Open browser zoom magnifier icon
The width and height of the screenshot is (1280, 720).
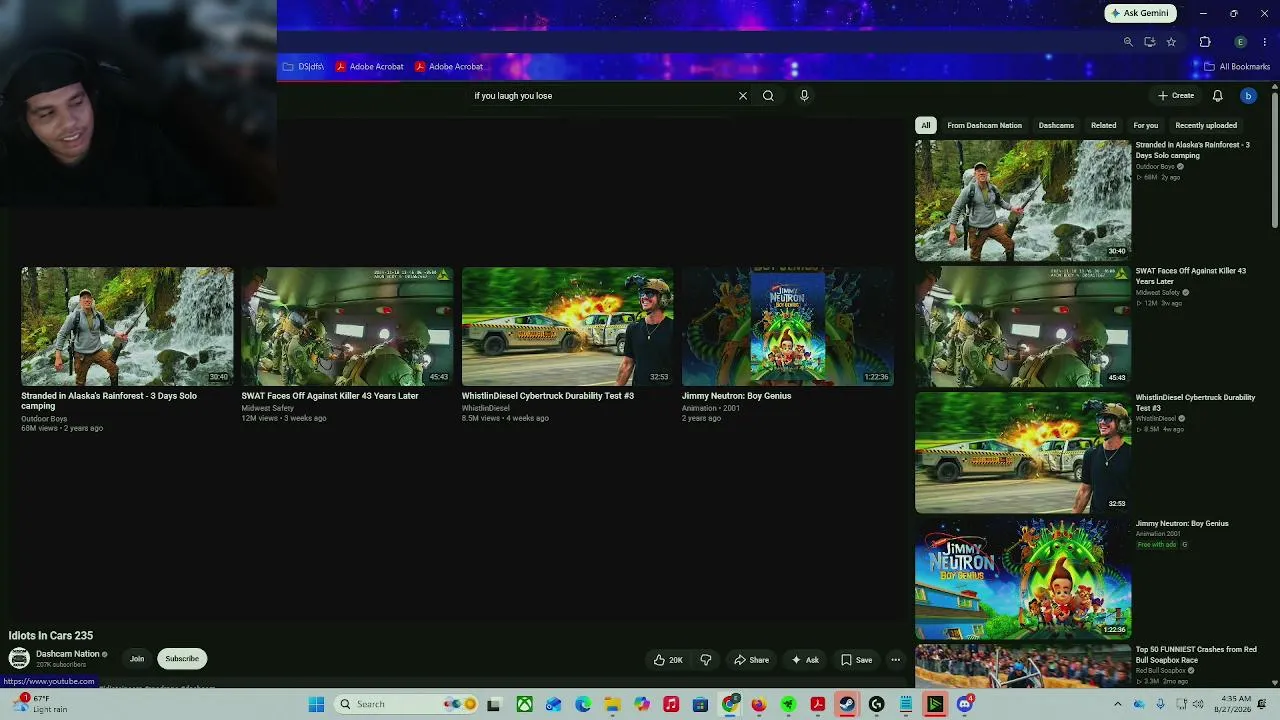1128,42
